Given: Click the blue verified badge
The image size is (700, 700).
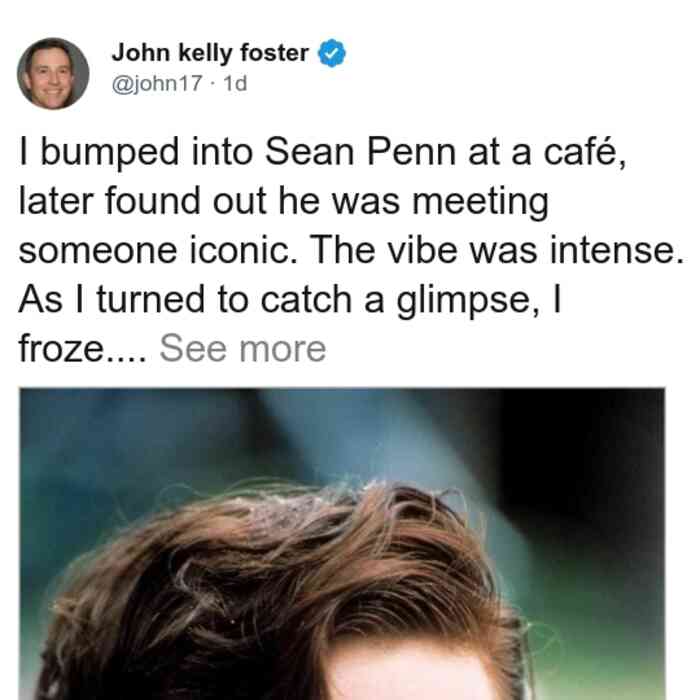Looking at the screenshot, I should 331,53.
